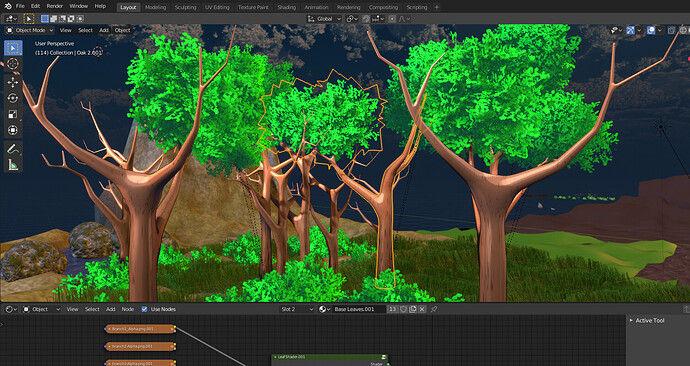
Task: Click the LeafShader.001 node group icon
Action: [383, 357]
